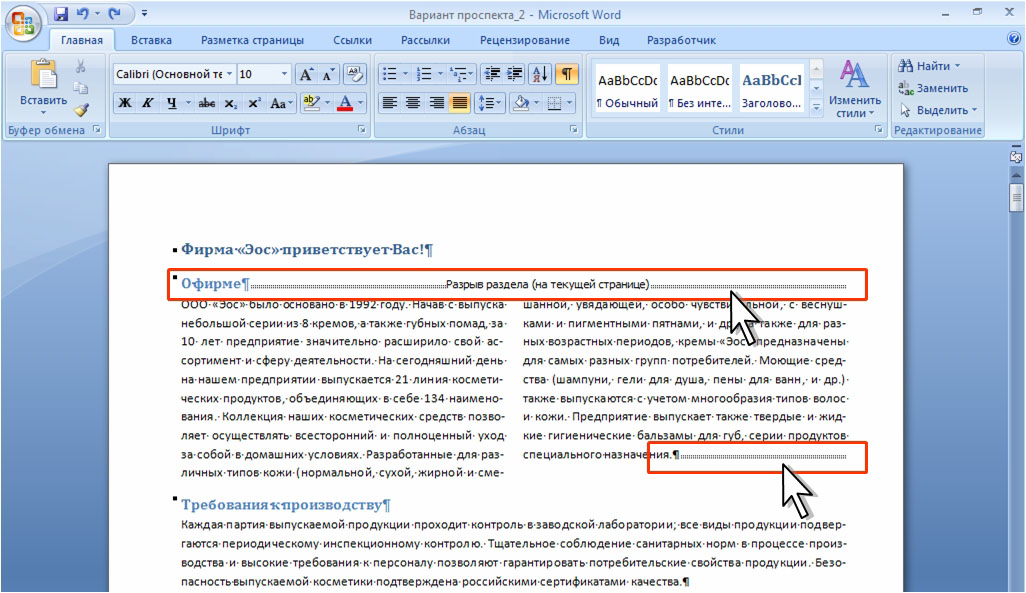Image resolution: width=1026 pixels, height=593 pixels.
Task: Customize quick access toolbar dropdown
Action: tap(145, 14)
